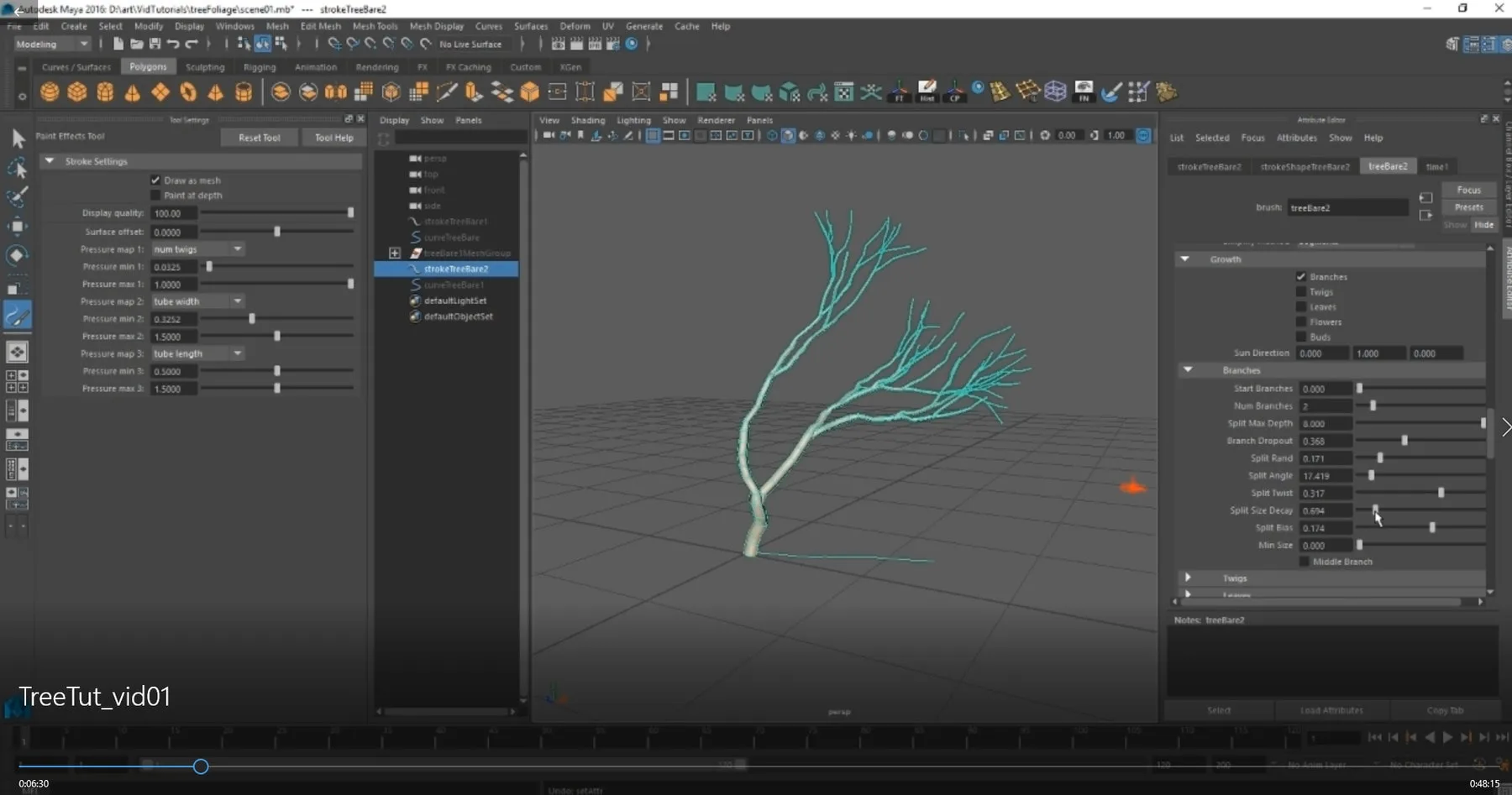
Task: Open the Modify menu
Action: coord(149,26)
